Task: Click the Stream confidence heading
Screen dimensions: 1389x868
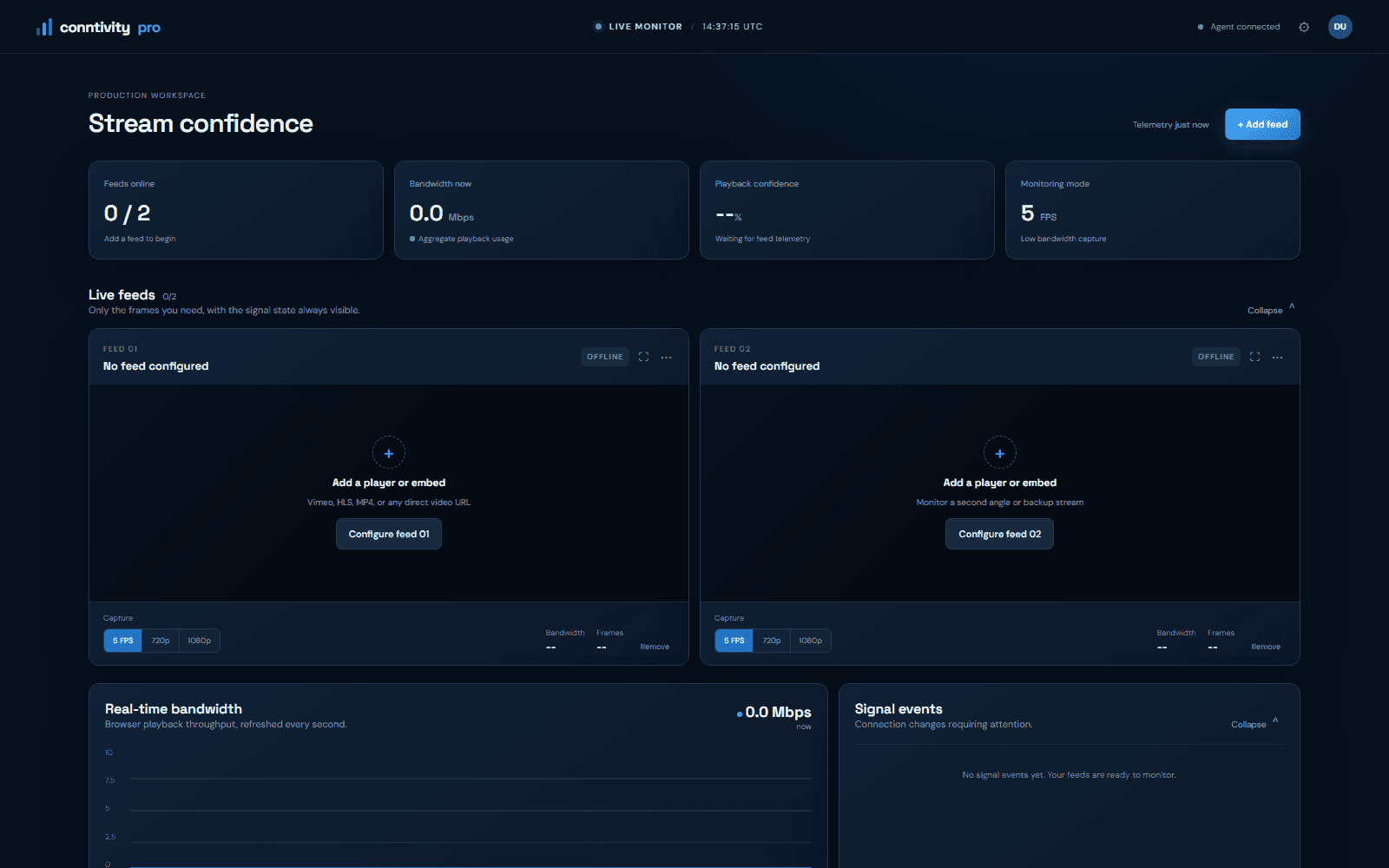Action: tap(201, 123)
